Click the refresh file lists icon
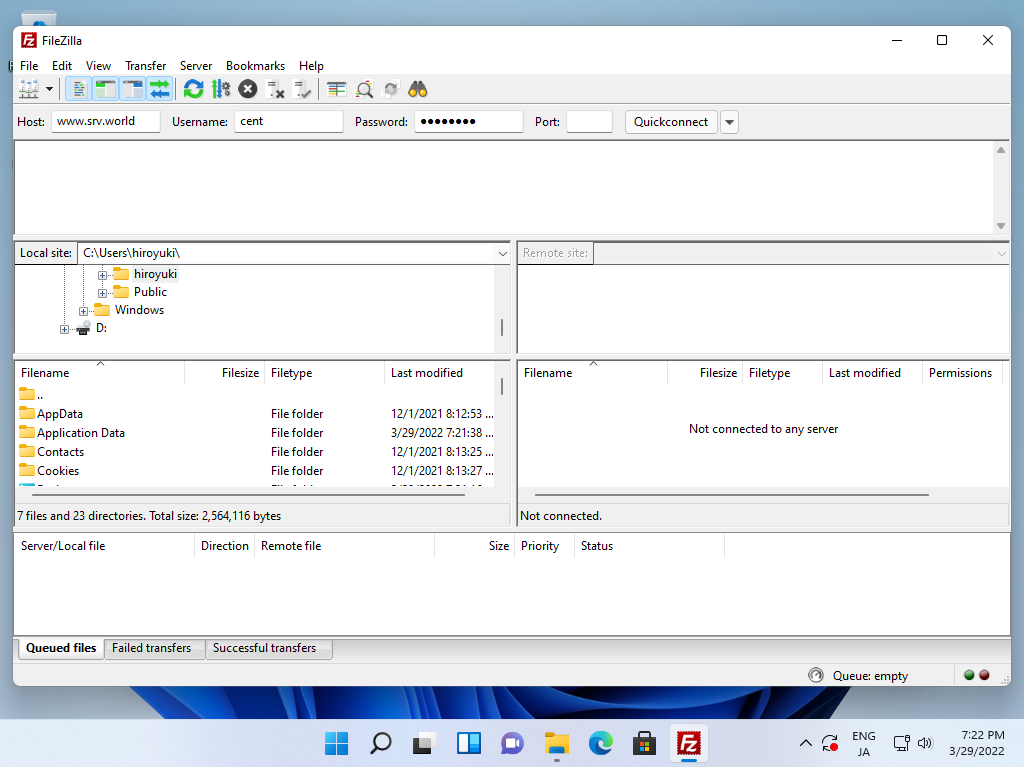The image size is (1024, 767). 194,89
